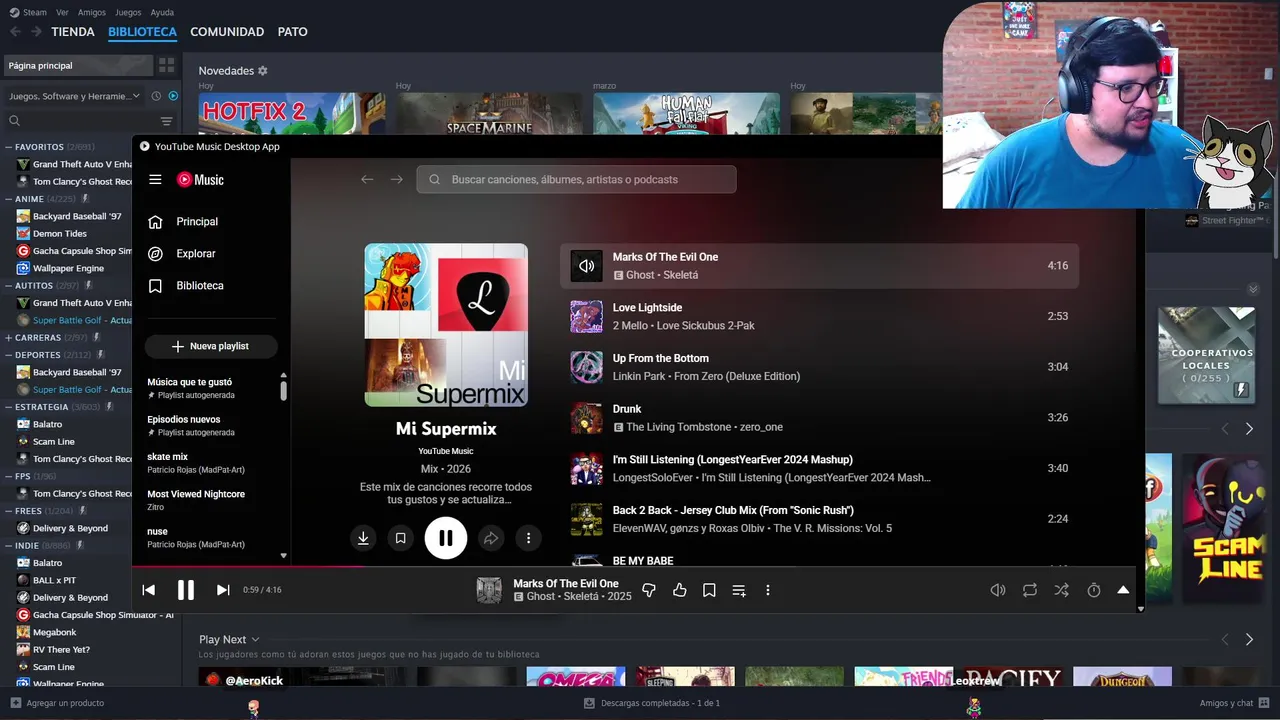Open the PATO profile tab in Steam
The width and height of the screenshot is (1280, 720).
[x=292, y=32]
